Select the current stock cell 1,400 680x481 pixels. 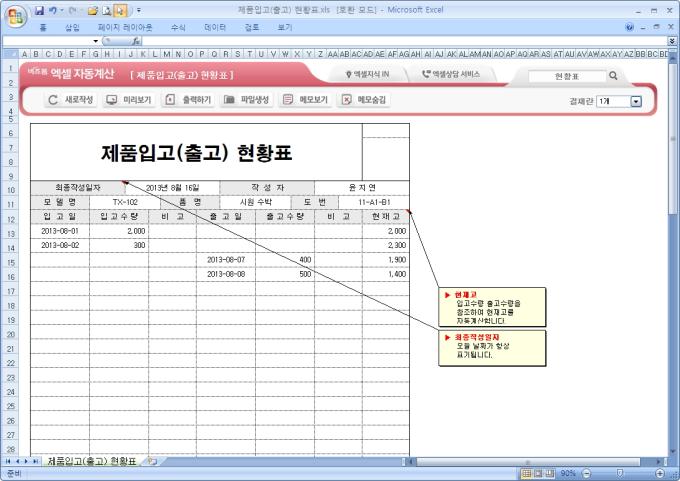(386, 274)
